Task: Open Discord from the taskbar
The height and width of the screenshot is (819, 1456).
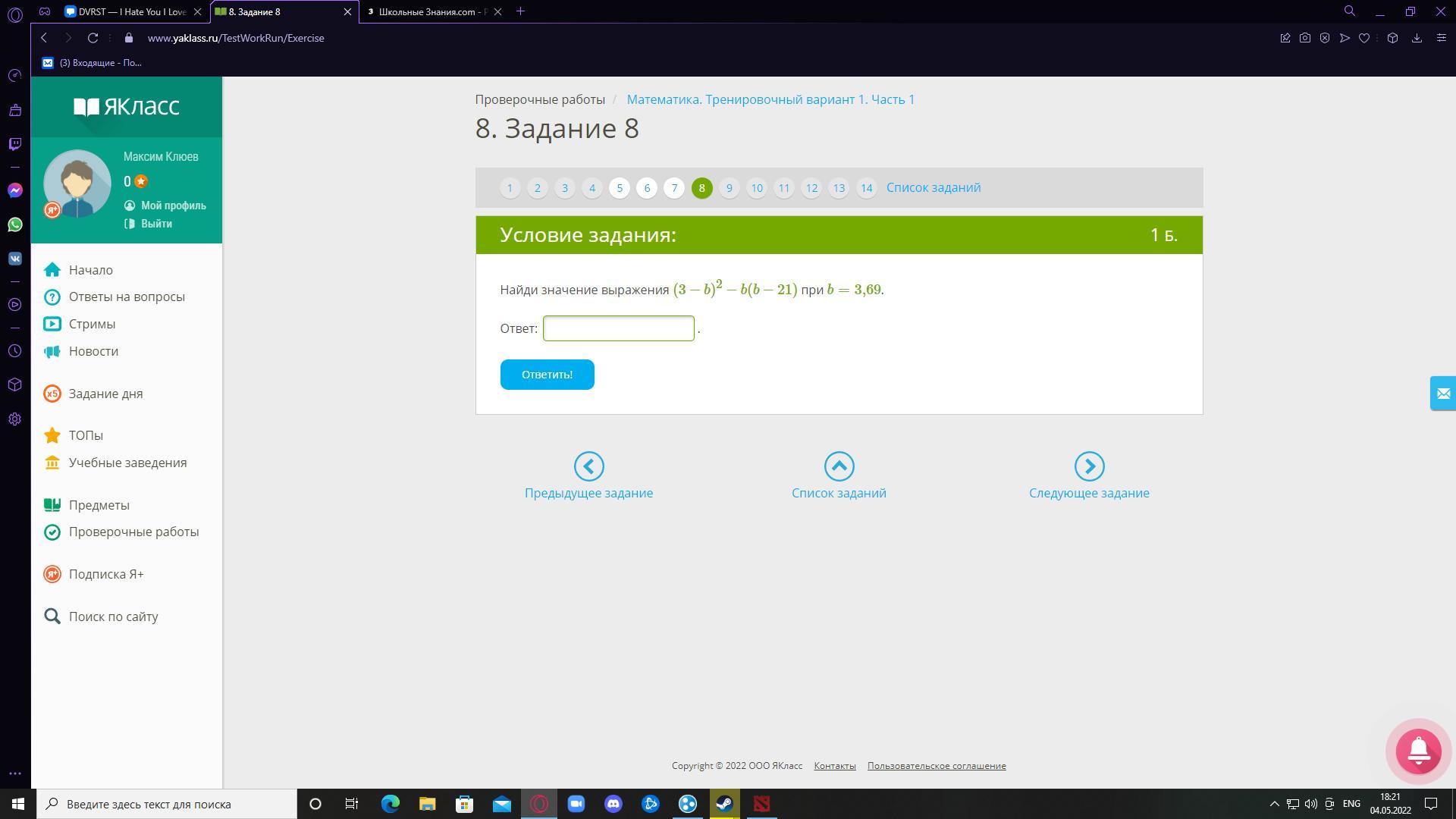Action: pyautogui.click(x=613, y=804)
